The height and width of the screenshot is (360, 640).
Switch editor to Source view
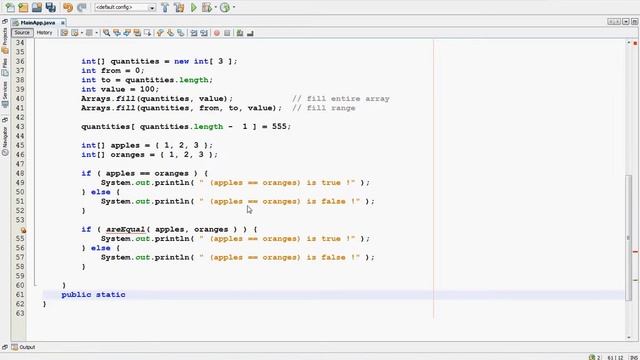(x=22, y=33)
